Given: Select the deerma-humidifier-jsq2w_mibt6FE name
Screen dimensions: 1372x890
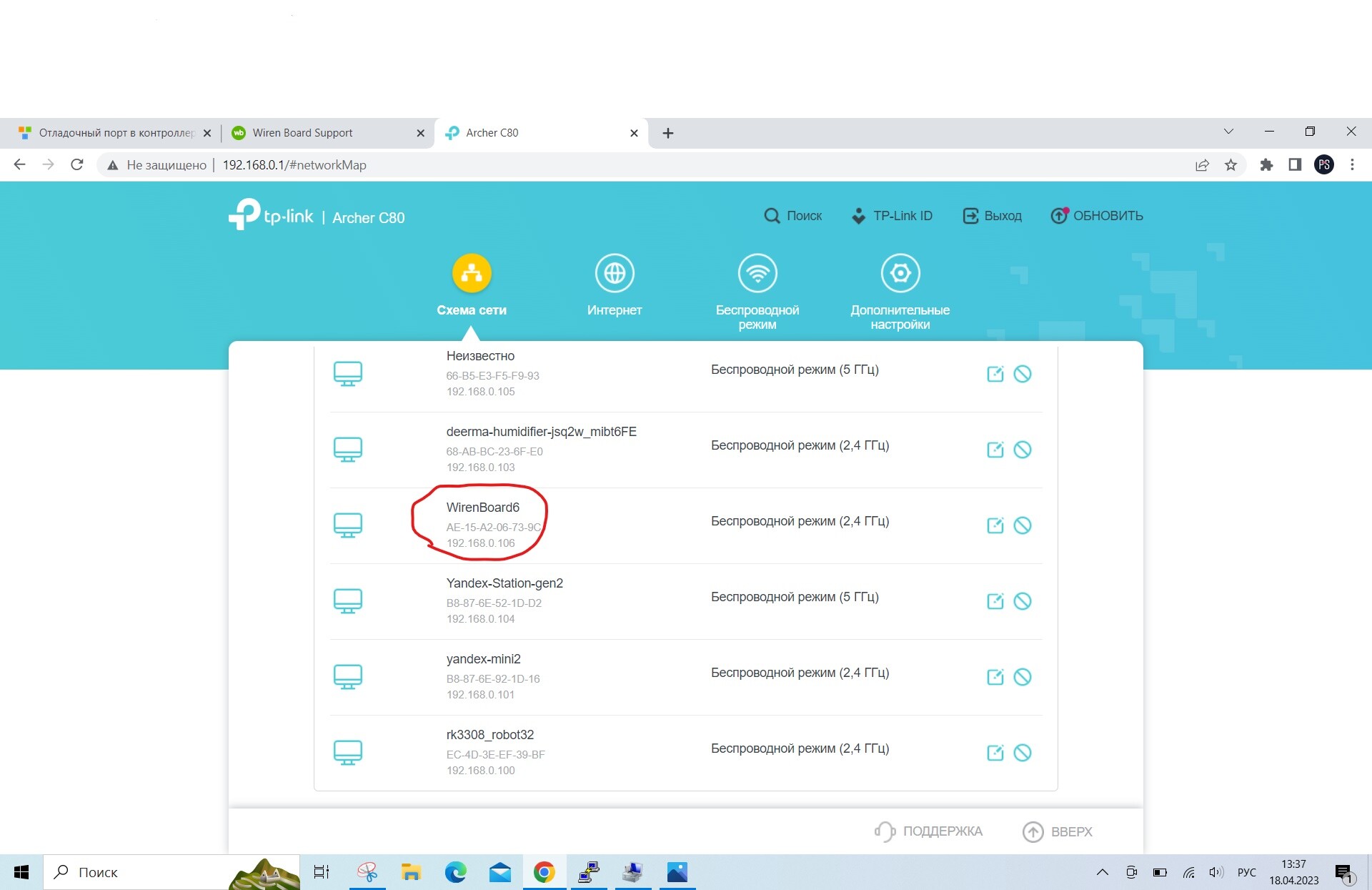Looking at the screenshot, I should pyautogui.click(x=542, y=432).
